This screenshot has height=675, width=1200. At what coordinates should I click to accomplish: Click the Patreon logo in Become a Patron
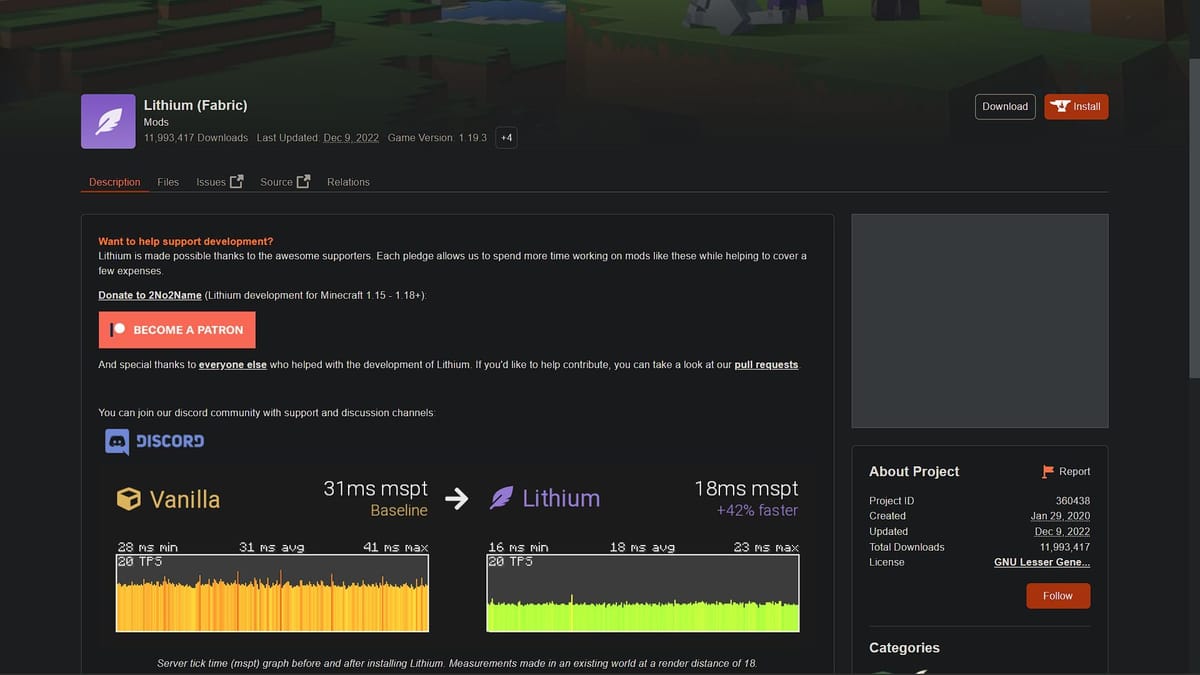click(x=118, y=329)
